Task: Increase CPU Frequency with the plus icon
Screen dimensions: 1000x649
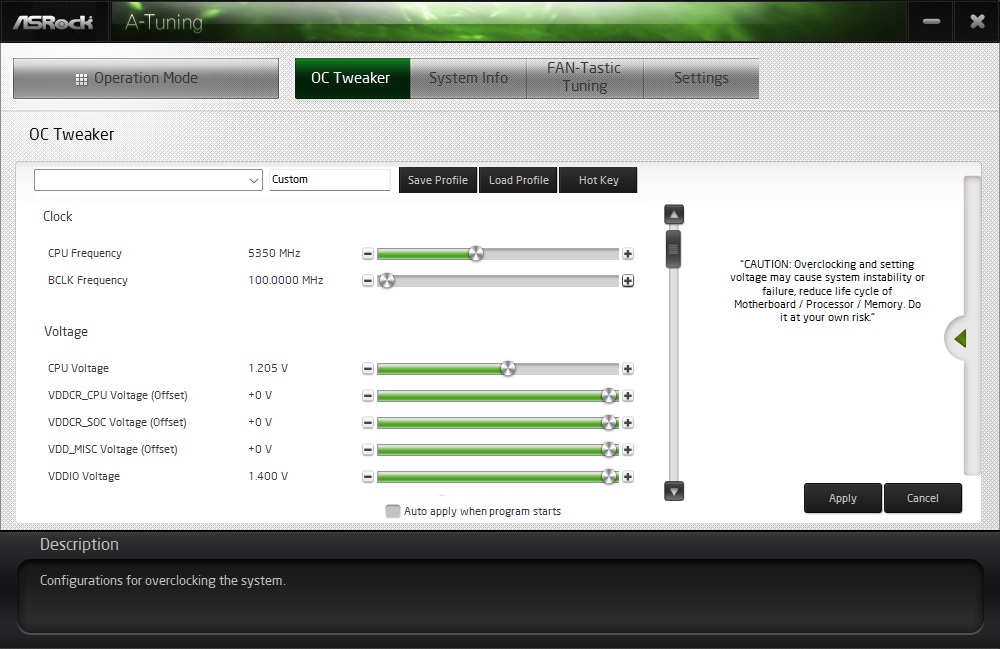Action: pos(628,254)
